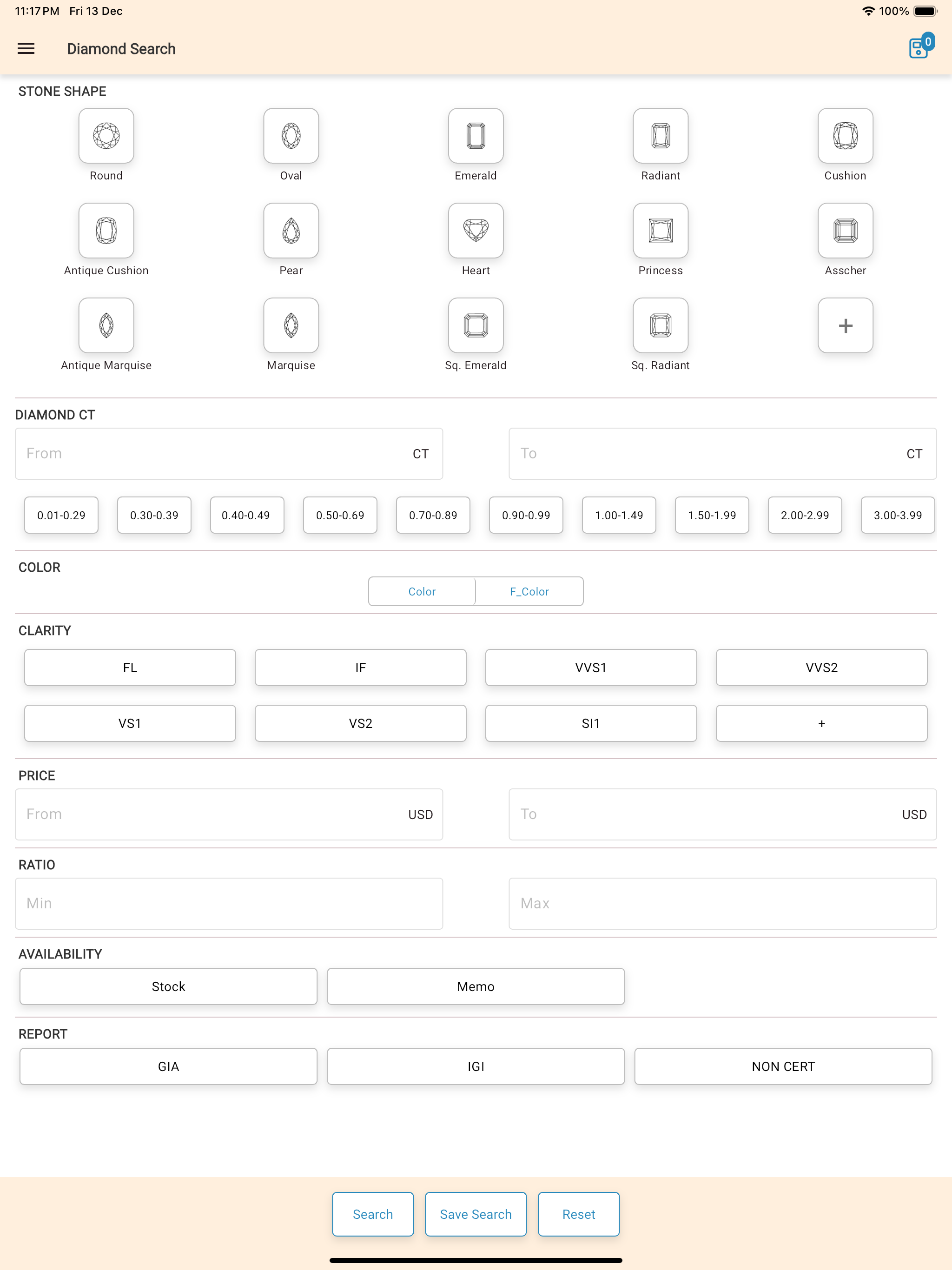
Task: Reset all search filters
Action: (x=579, y=1214)
